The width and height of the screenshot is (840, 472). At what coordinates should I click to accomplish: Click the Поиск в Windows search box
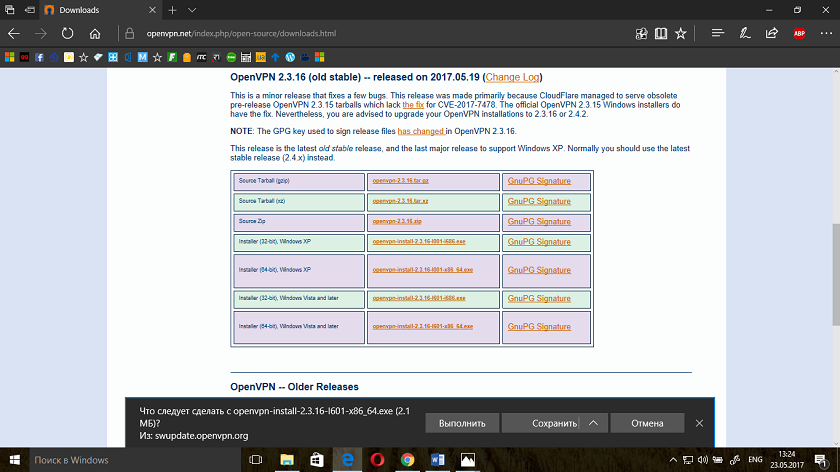[135, 460]
